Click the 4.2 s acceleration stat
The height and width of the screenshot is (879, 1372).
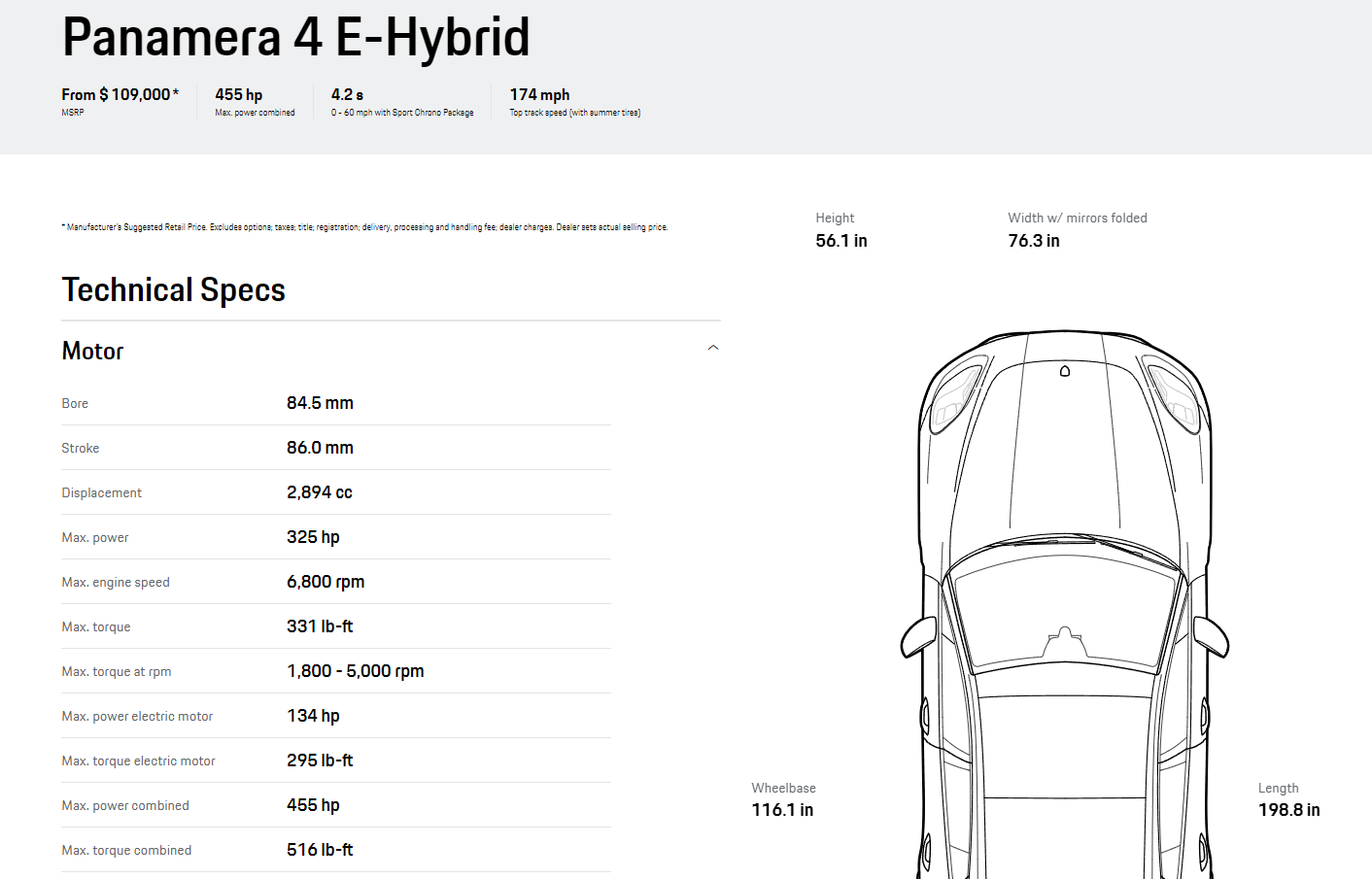point(347,94)
